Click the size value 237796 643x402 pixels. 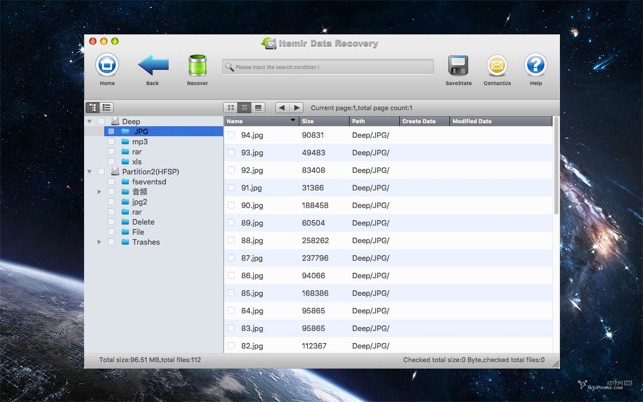pyautogui.click(x=315, y=258)
